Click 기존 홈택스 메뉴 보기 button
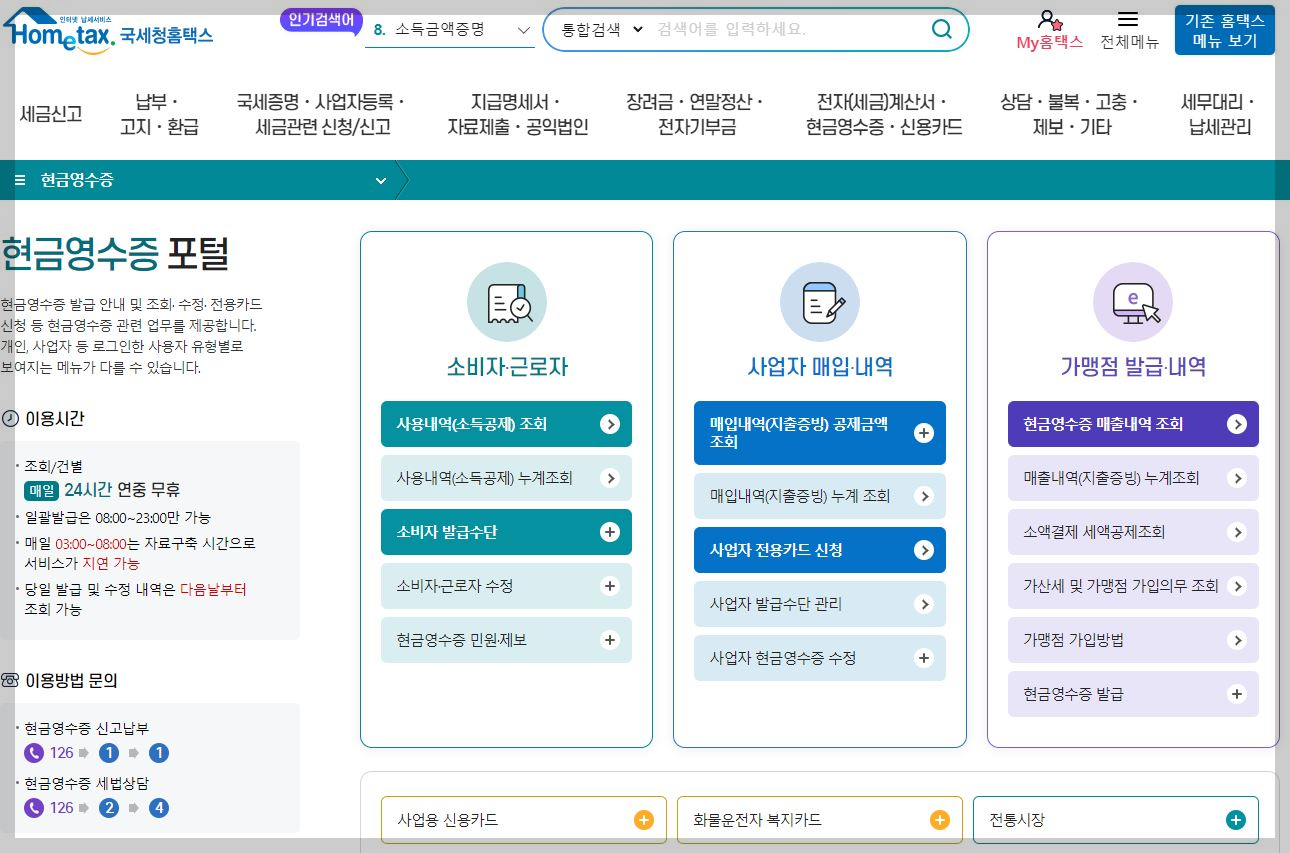 (1225, 31)
